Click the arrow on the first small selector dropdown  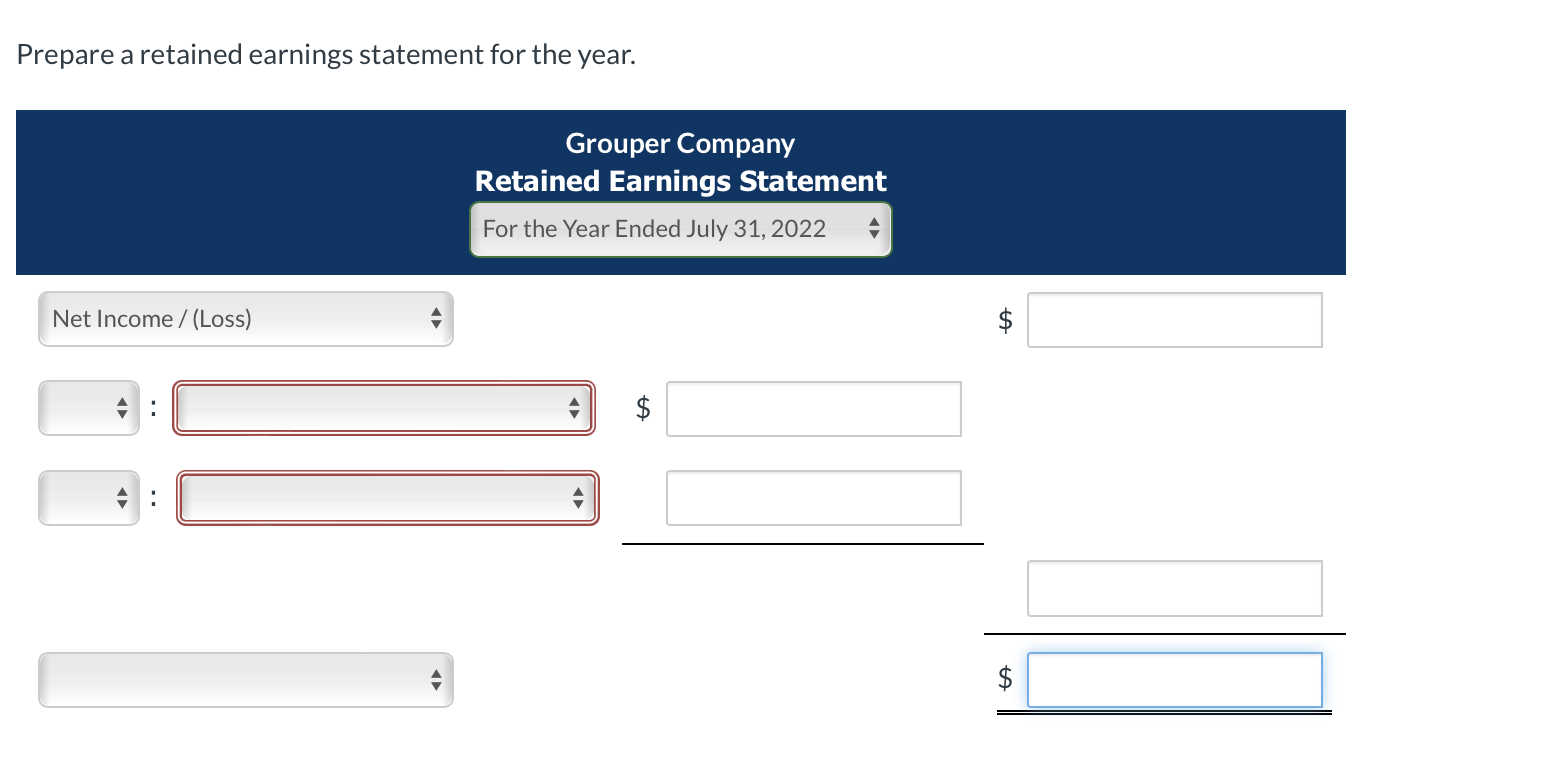pyautogui.click(x=120, y=408)
